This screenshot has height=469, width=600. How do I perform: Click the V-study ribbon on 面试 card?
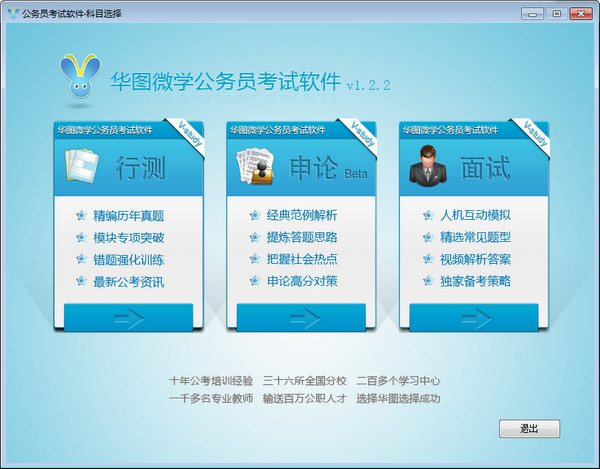[x=536, y=134]
